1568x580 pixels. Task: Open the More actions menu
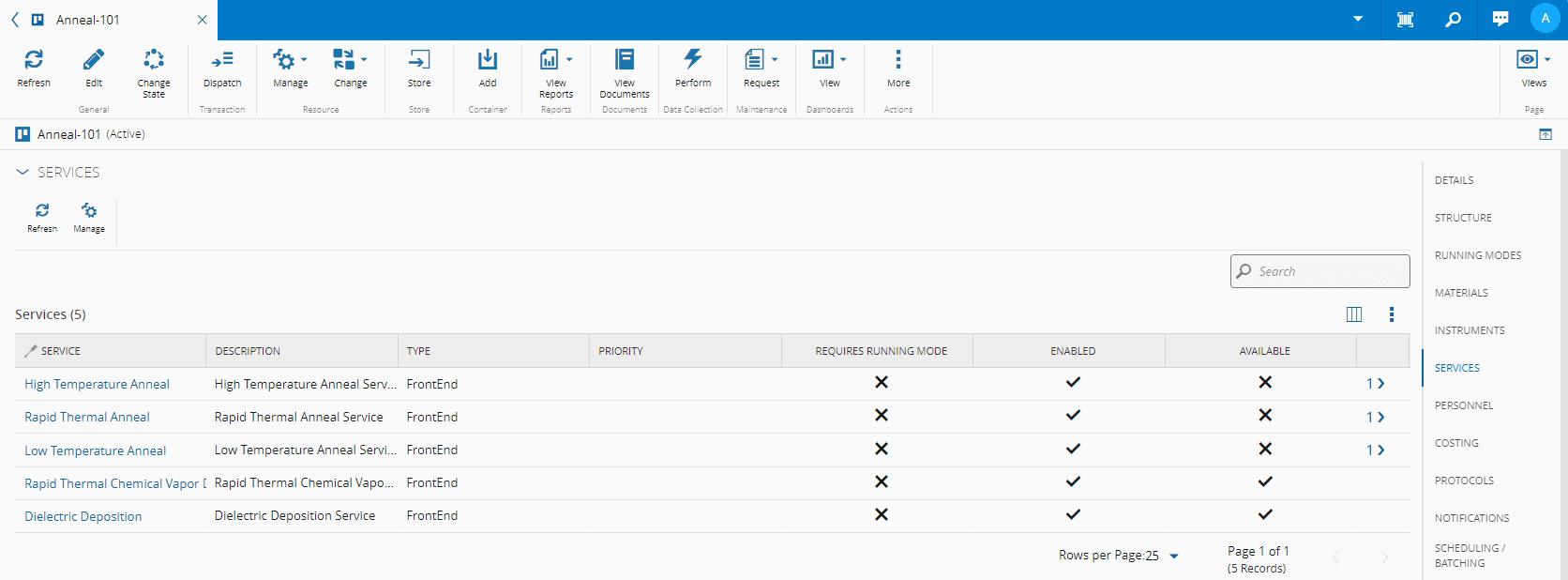click(x=898, y=61)
